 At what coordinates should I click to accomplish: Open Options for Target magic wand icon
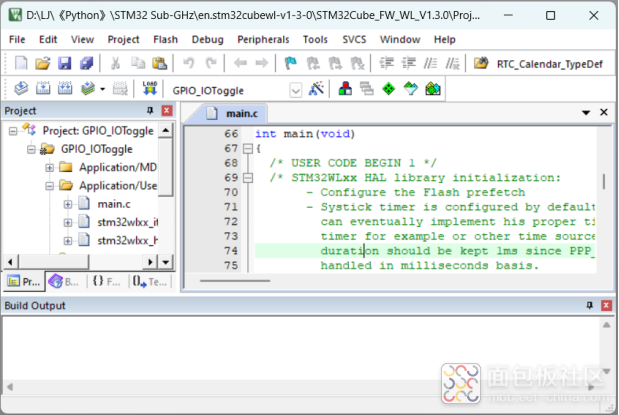click(x=317, y=89)
